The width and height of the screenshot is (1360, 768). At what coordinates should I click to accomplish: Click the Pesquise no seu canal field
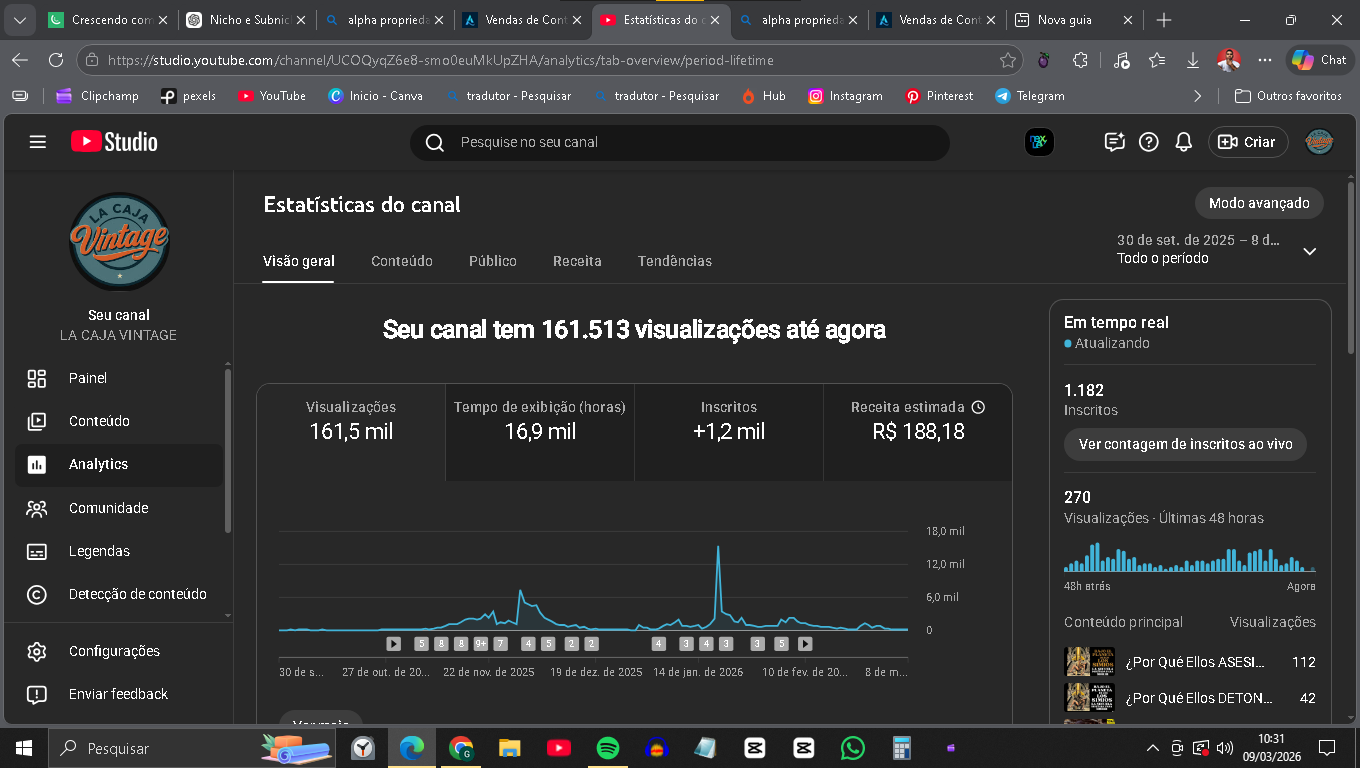point(680,142)
